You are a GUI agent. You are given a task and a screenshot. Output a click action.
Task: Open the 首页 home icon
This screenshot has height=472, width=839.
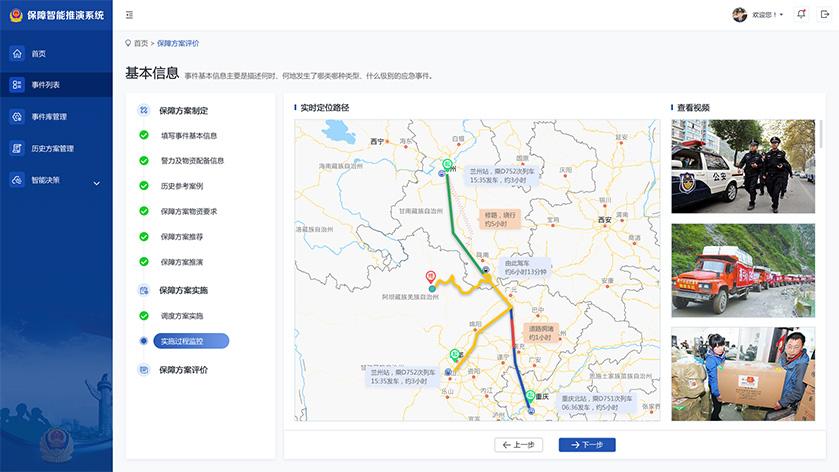pos(17,54)
